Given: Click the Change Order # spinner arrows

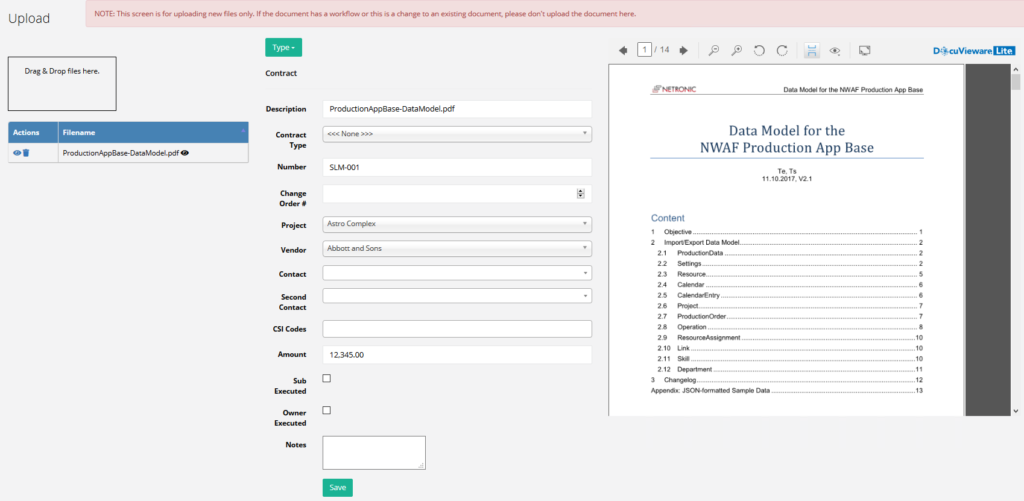Looking at the screenshot, I should [580, 193].
